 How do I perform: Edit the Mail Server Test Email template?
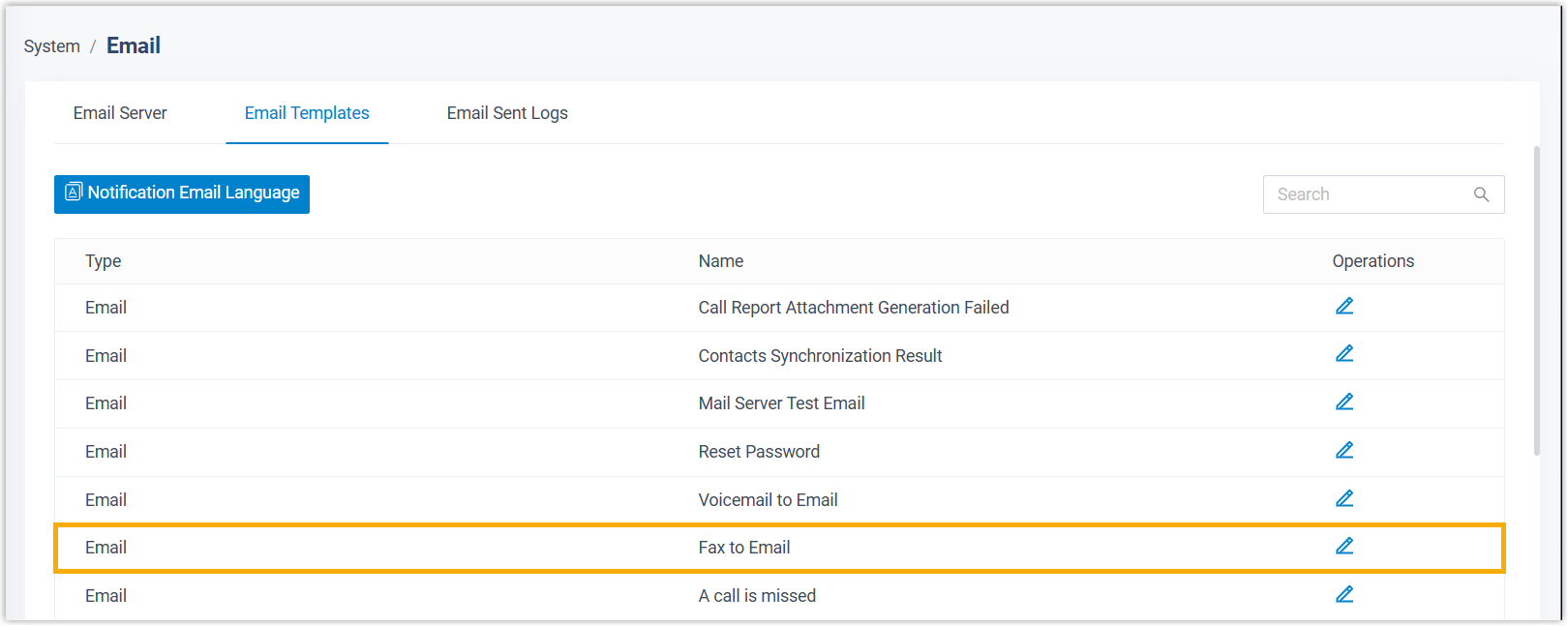click(1344, 402)
